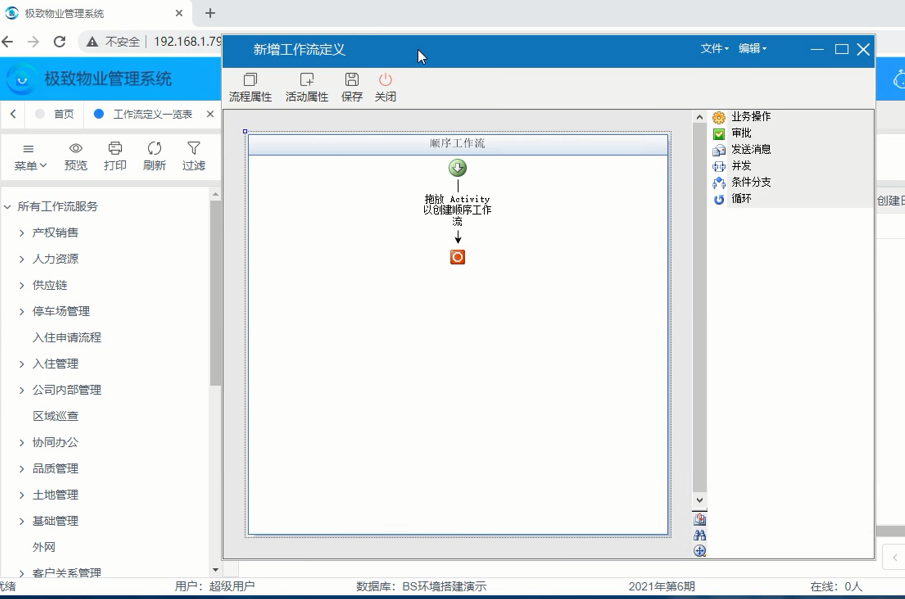Close the 工作流定义一览表 tab
Viewport: 905px width, 599px height.
pos(210,114)
